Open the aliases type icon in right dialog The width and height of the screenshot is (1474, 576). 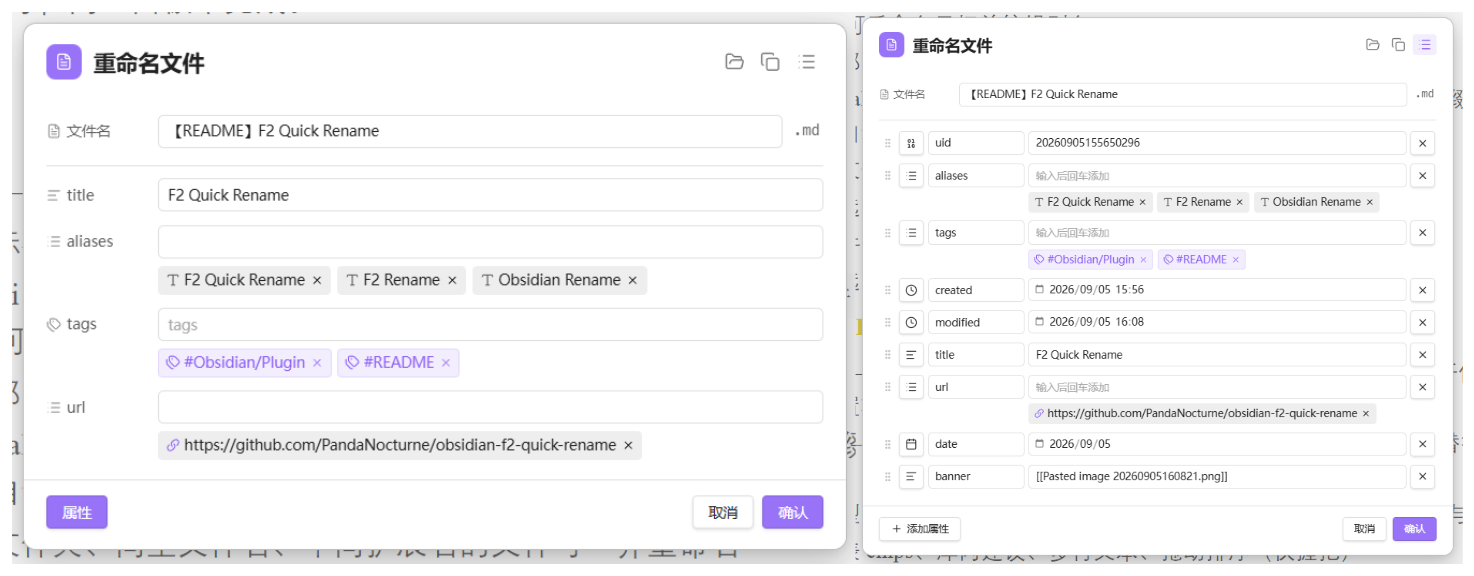click(911, 176)
